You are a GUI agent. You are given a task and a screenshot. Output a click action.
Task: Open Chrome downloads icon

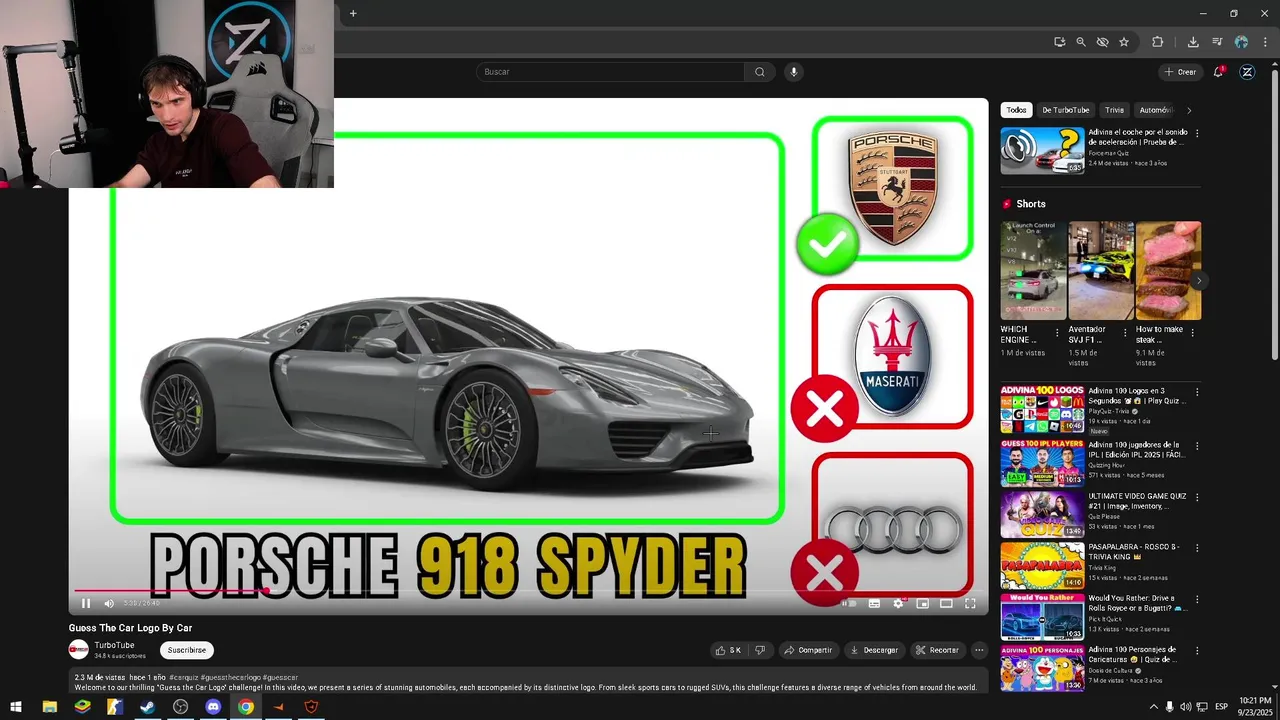tap(1193, 42)
